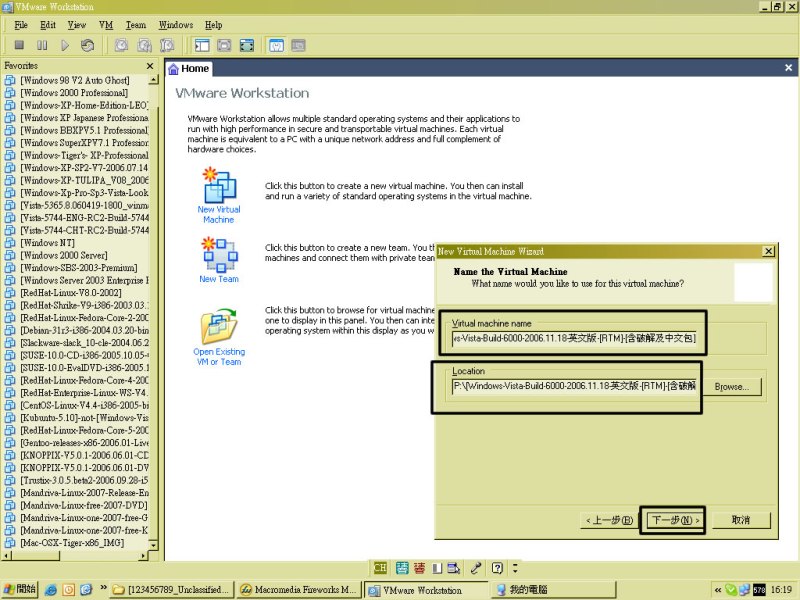Click the last toolbar icon after Console View

tap(298, 45)
